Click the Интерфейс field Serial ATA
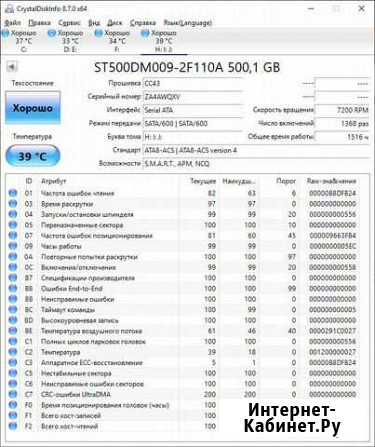Image resolution: width=375 pixels, height=447 pixels. pos(193,110)
